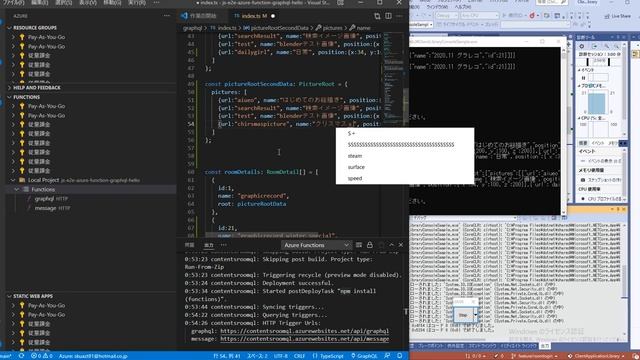640x360 pixels.
Task: Click Live Share in Visual Studio
Action: [x=618, y=16]
